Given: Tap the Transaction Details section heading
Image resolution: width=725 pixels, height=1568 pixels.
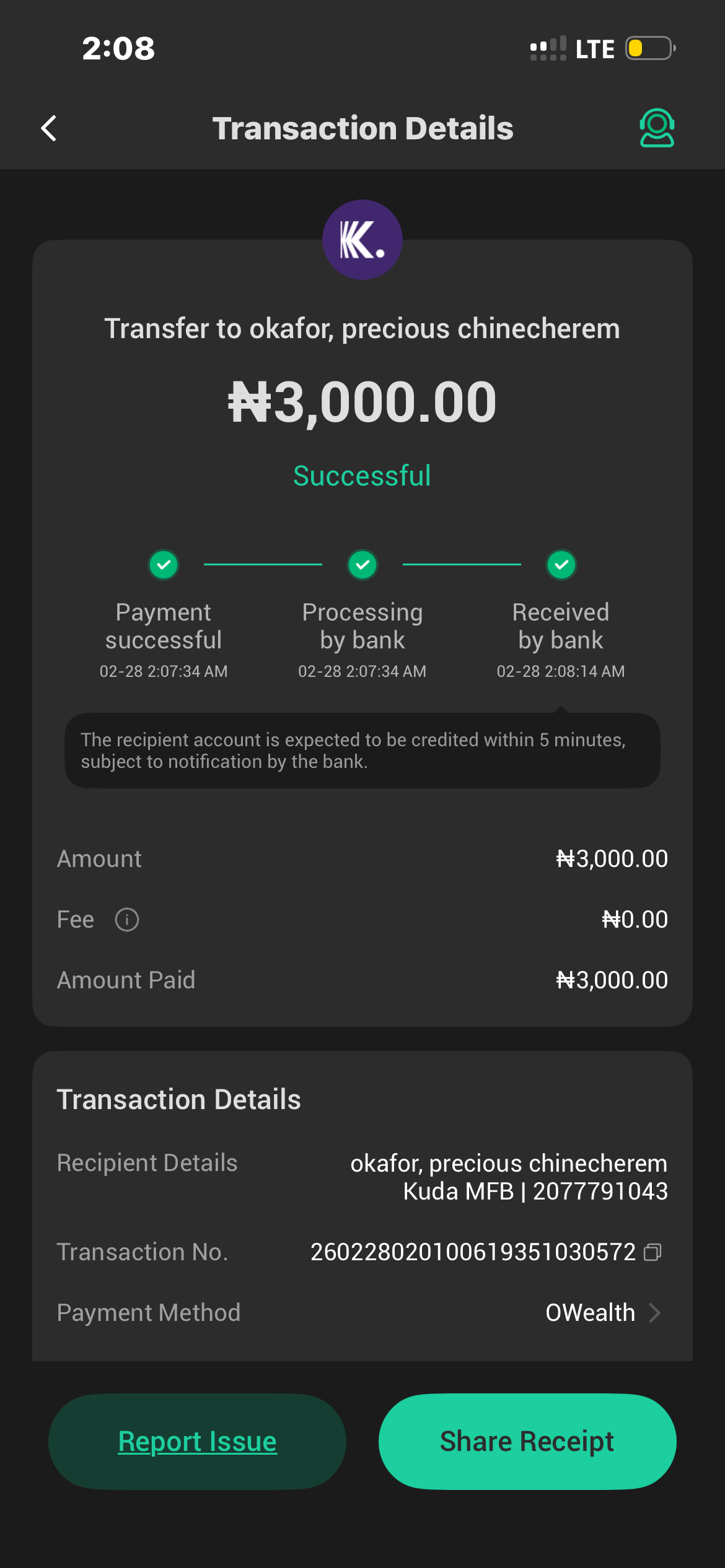Looking at the screenshot, I should click(x=178, y=1100).
